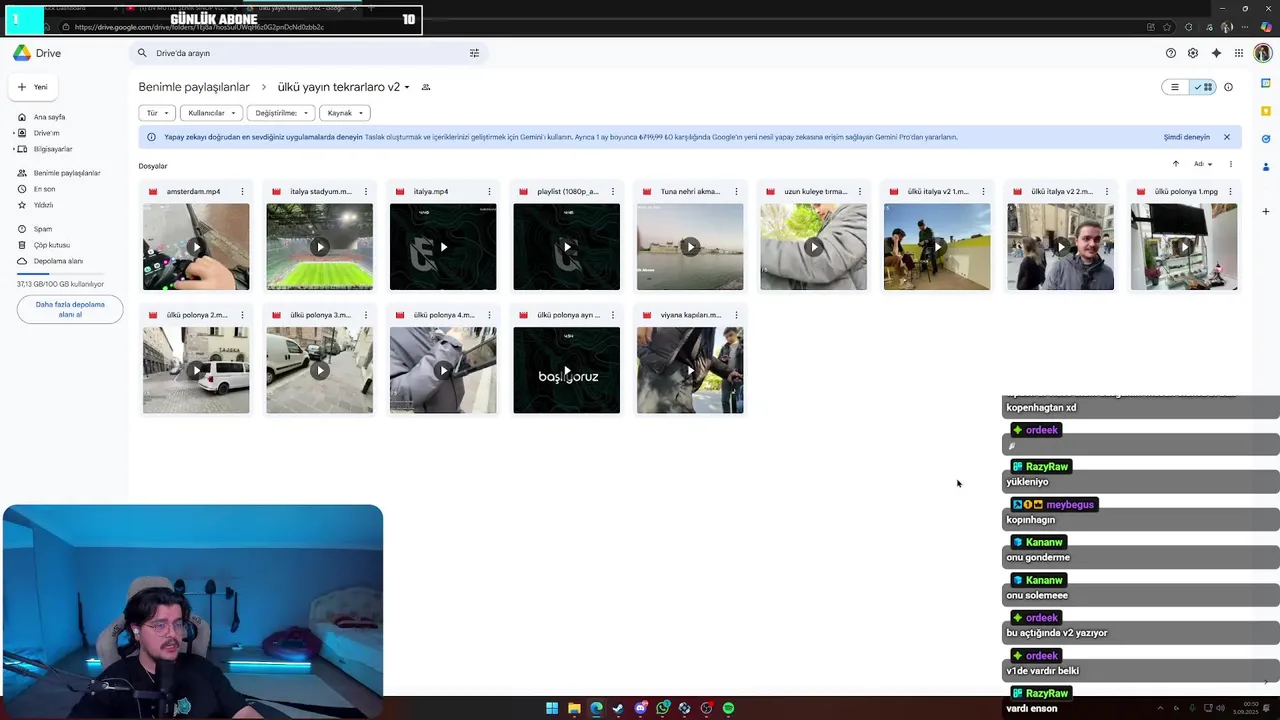The height and width of the screenshot is (720, 1280).
Task: Open Google Tasks side panel icon
Action: tap(1266, 139)
